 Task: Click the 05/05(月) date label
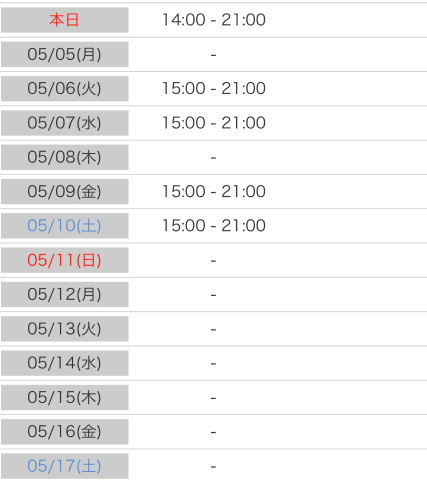point(65,54)
